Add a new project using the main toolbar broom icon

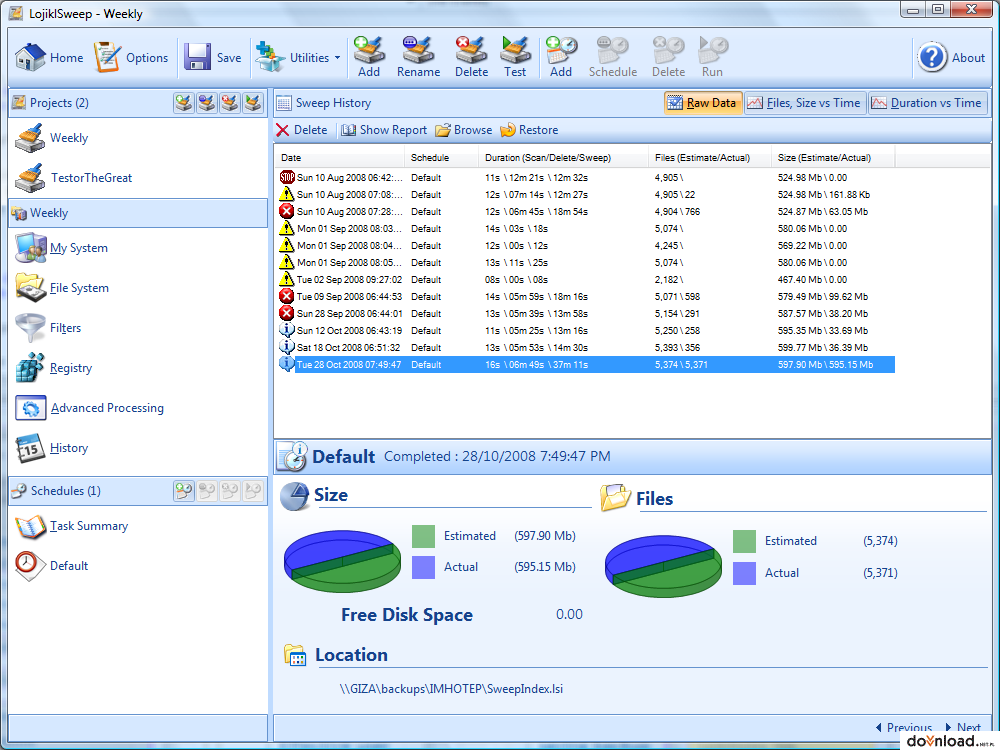pyautogui.click(x=369, y=57)
